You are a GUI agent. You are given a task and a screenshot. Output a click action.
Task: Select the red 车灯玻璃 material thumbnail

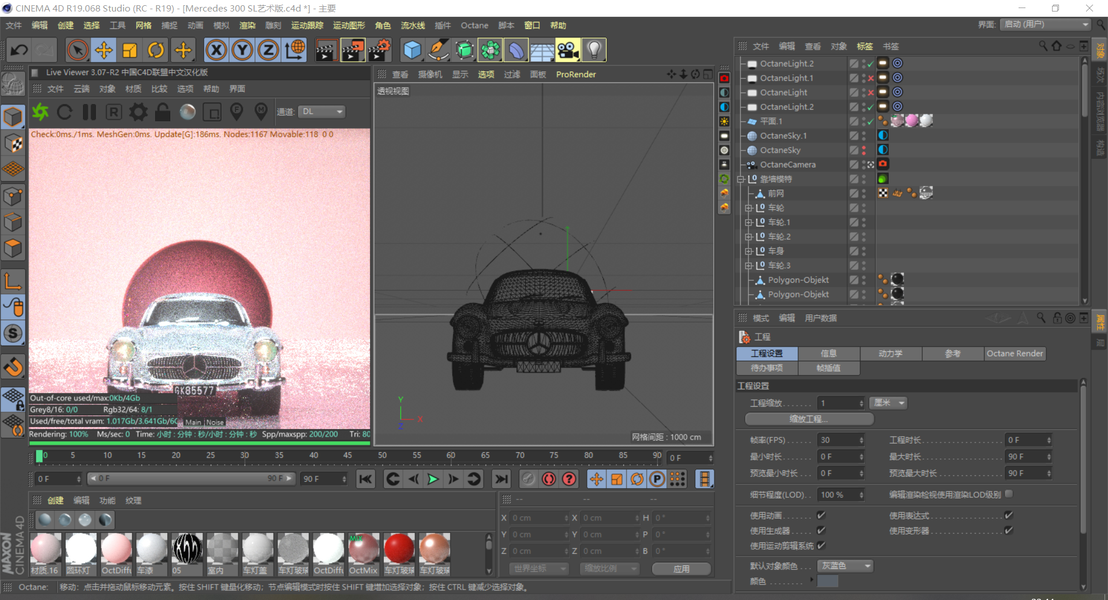(x=399, y=554)
